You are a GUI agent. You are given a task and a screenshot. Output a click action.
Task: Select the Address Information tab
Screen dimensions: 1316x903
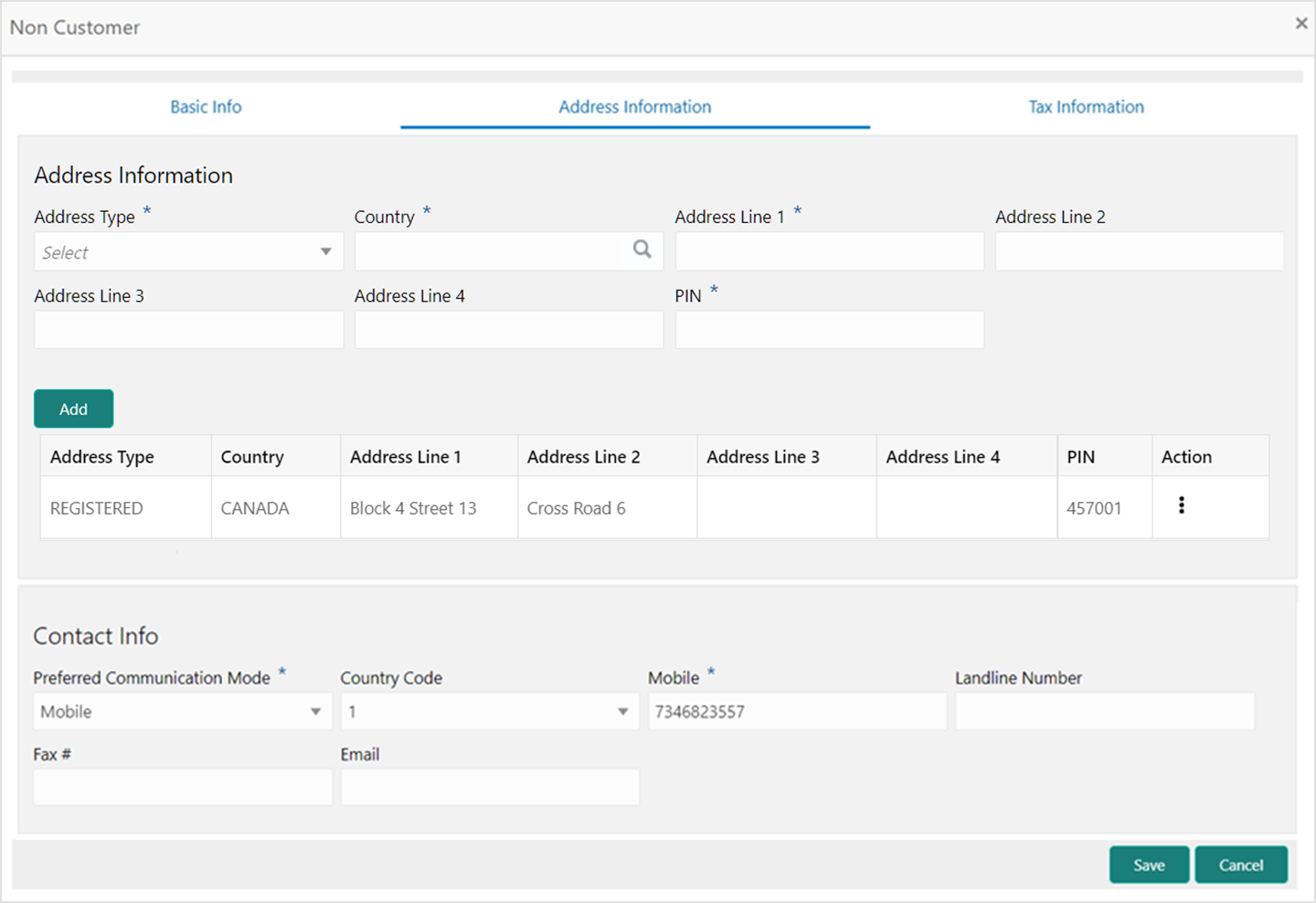tap(635, 107)
